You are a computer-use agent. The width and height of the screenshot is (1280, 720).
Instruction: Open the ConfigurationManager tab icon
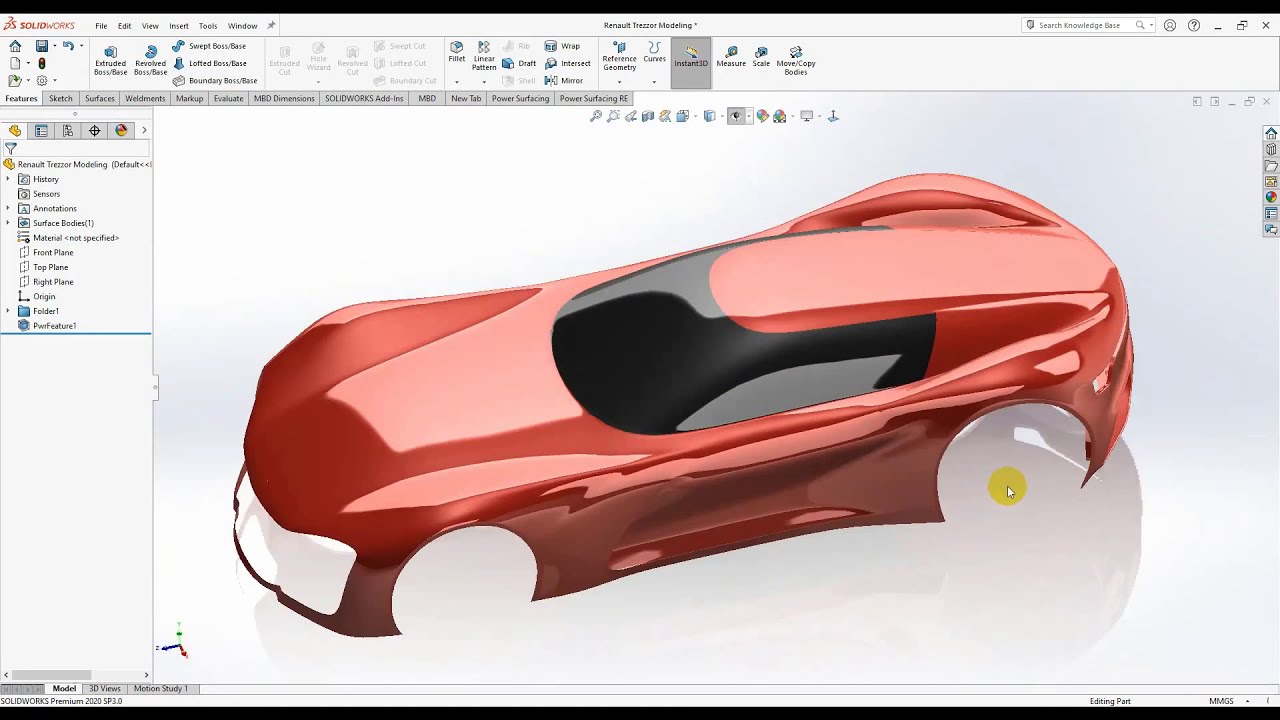(68, 130)
